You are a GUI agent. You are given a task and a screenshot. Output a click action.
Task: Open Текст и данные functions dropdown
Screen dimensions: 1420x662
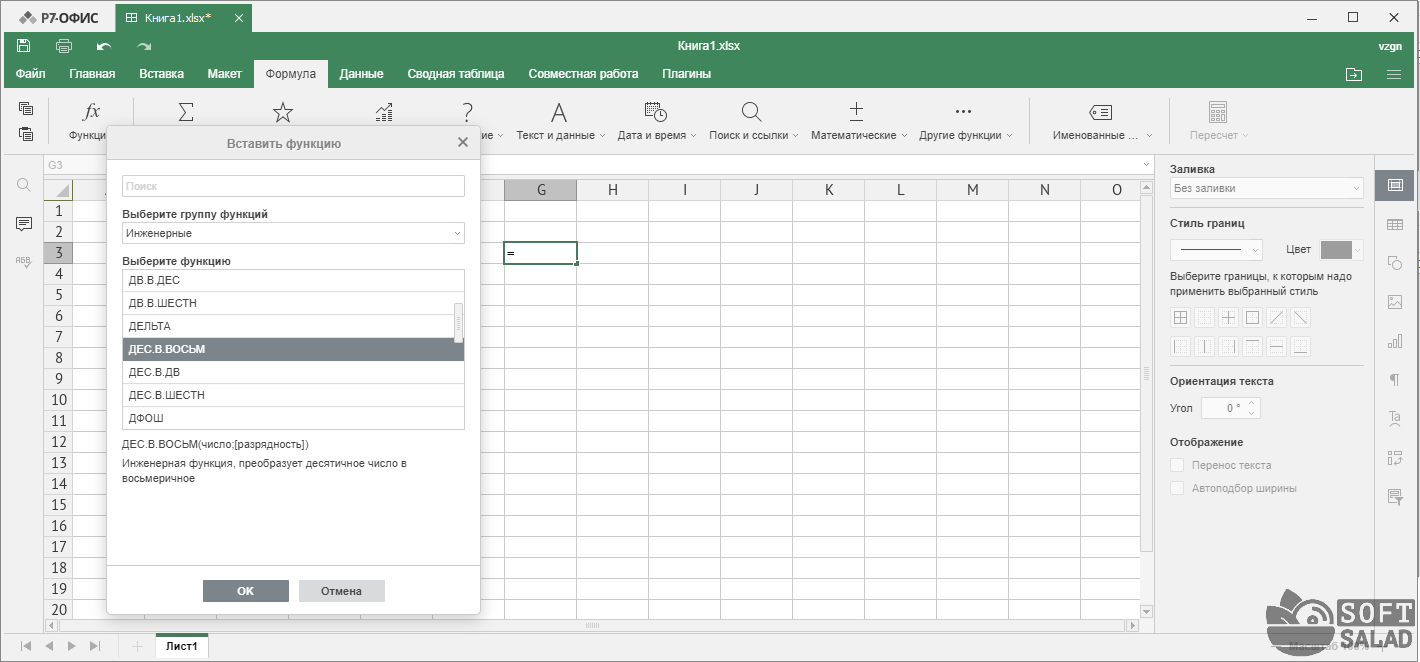[x=559, y=121]
